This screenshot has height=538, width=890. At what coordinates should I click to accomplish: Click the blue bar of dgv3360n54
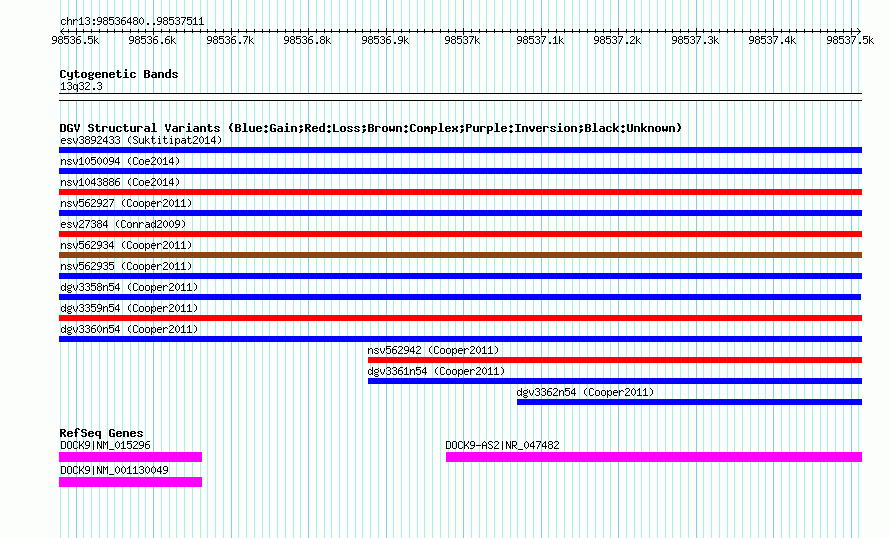(x=460, y=339)
